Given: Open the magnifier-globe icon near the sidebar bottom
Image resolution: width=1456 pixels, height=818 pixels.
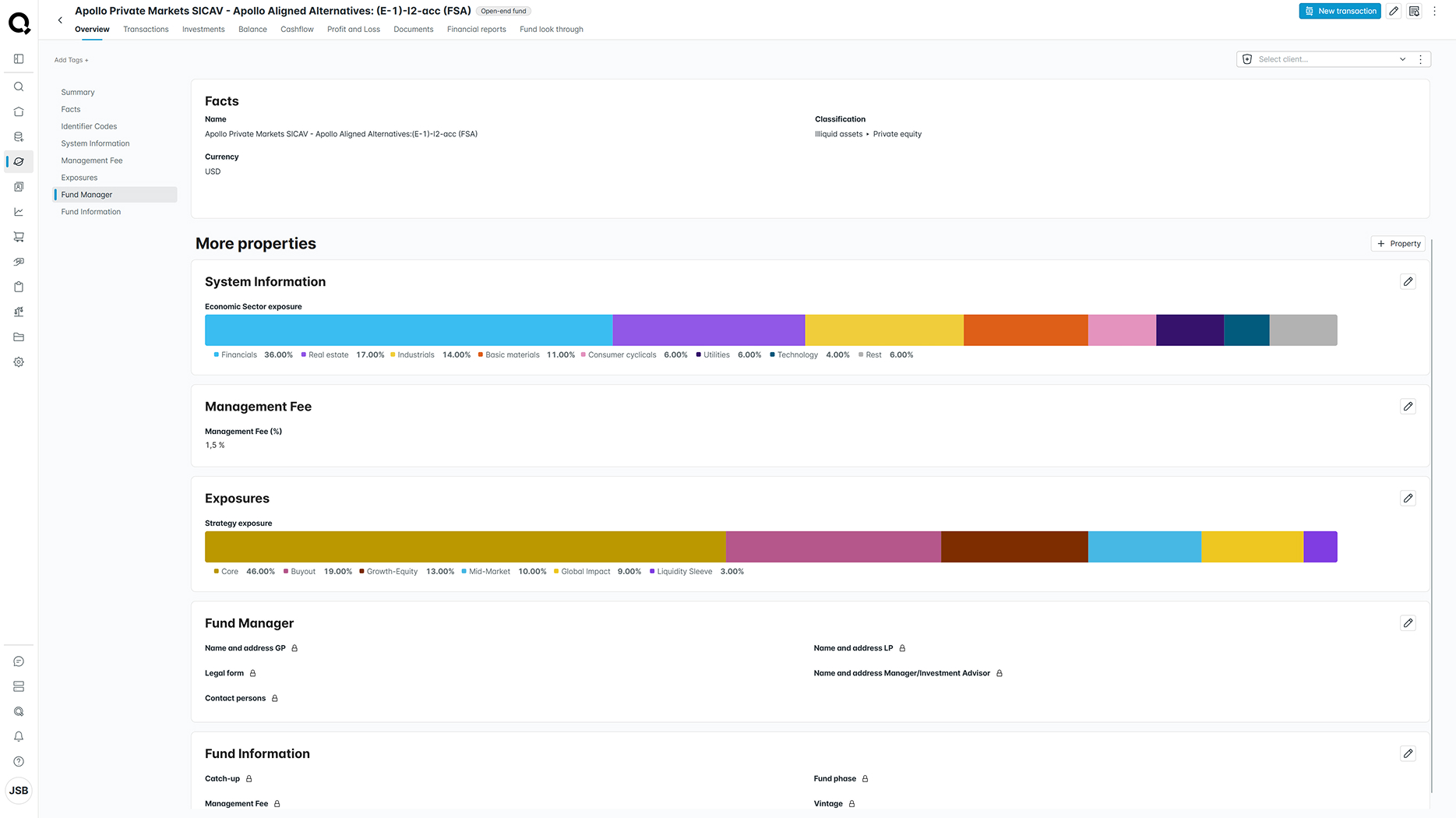Looking at the screenshot, I should pyautogui.click(x=19, y=711).
